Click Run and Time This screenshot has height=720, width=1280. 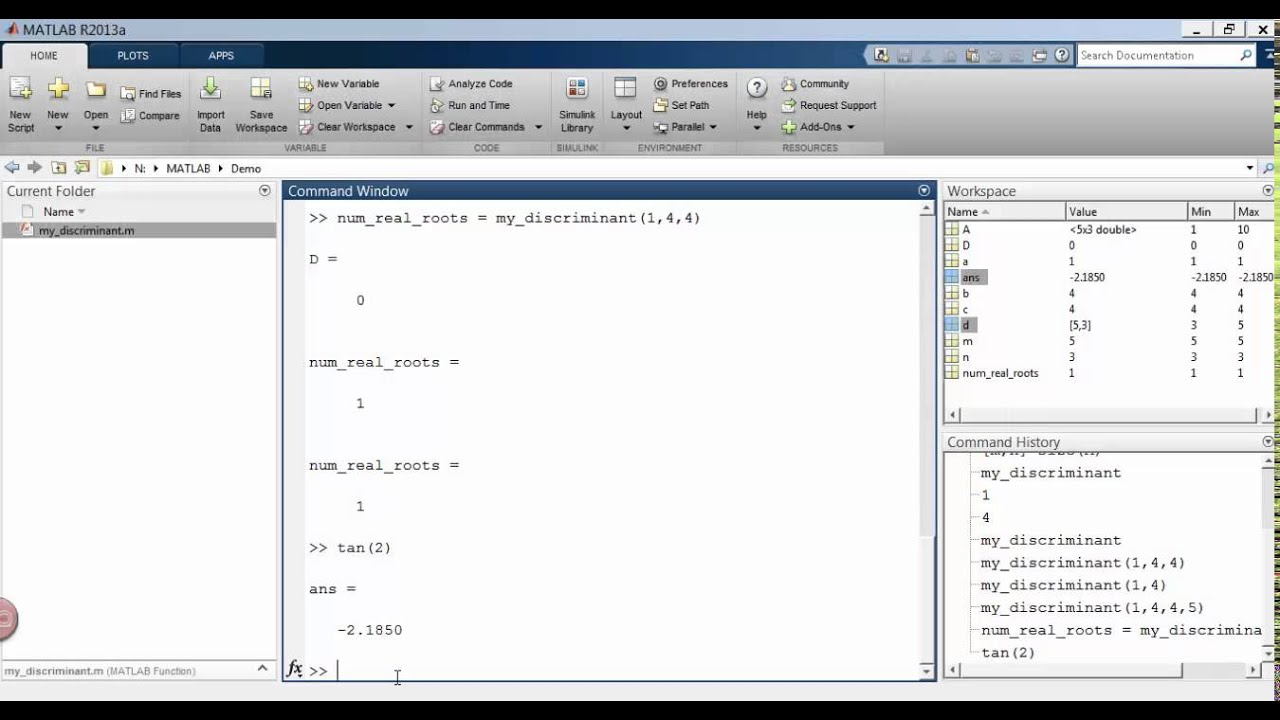point(470,105)
